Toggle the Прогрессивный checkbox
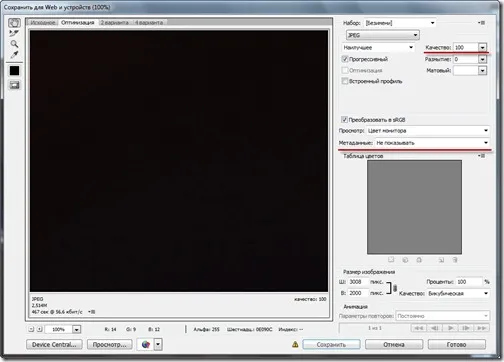 345,59
